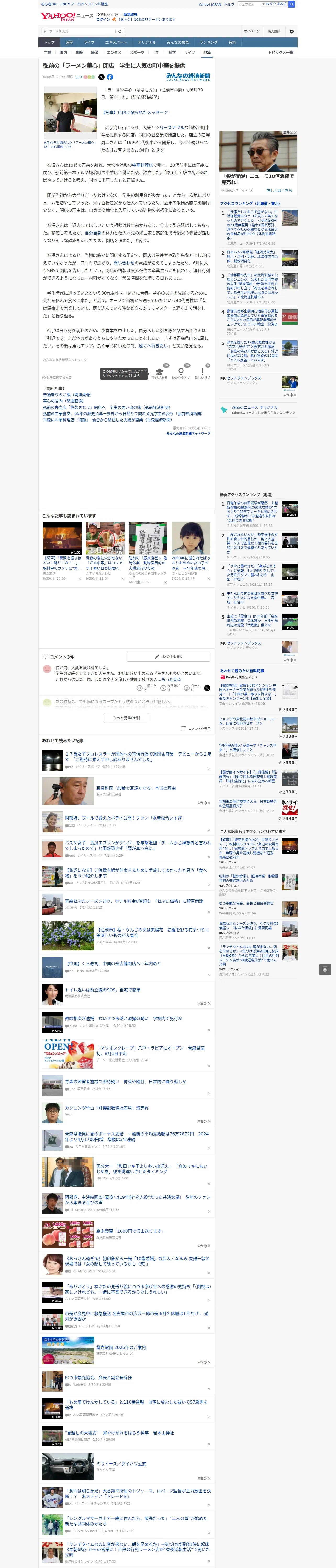Click the みんなの経済新聞 logo
Screen dimensions: 336x1568
[188, 77]
